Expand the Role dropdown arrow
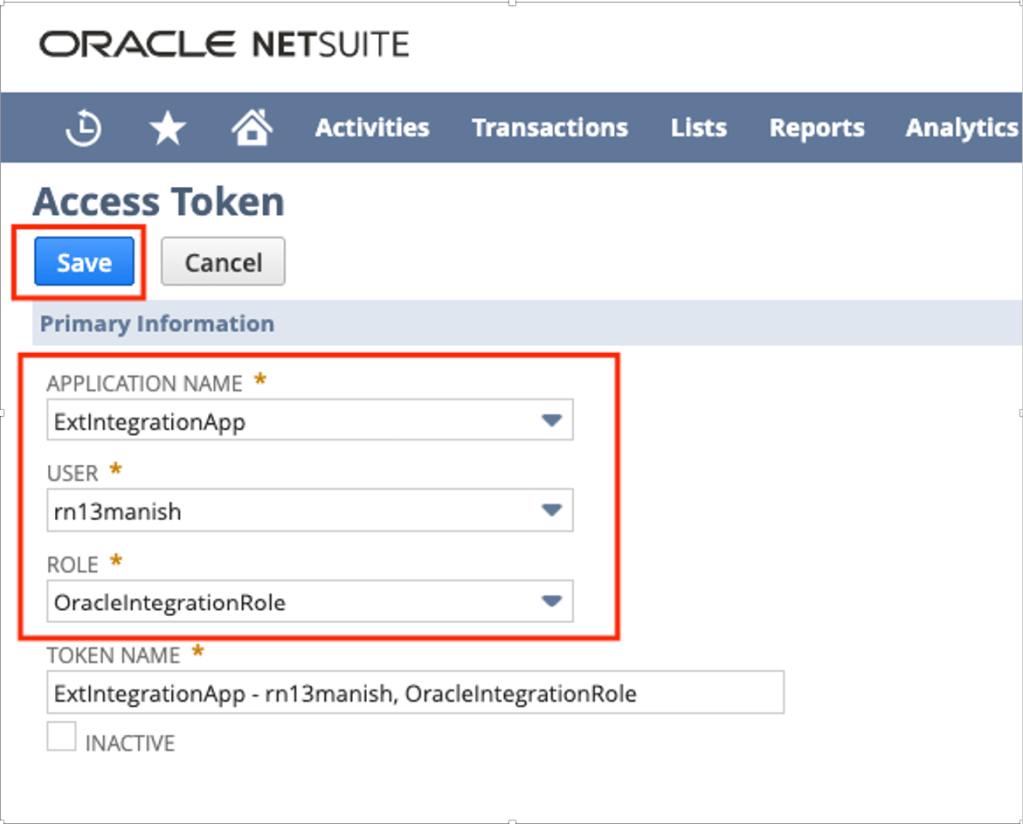 (x=551, y=602)
